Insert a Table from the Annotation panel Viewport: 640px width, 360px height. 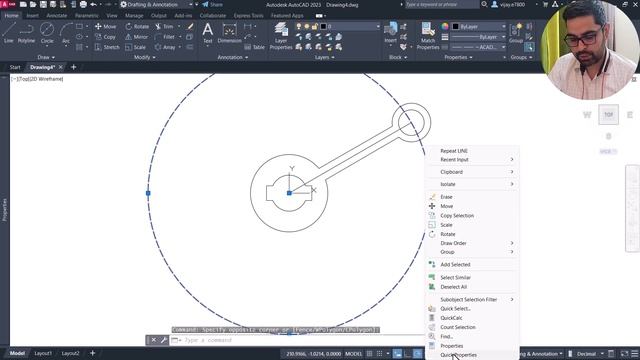255,47
